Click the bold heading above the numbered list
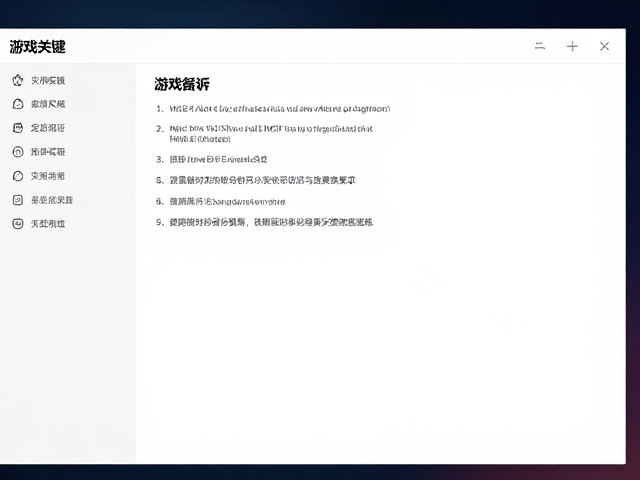640x480 pixels. tap(182, 84)
